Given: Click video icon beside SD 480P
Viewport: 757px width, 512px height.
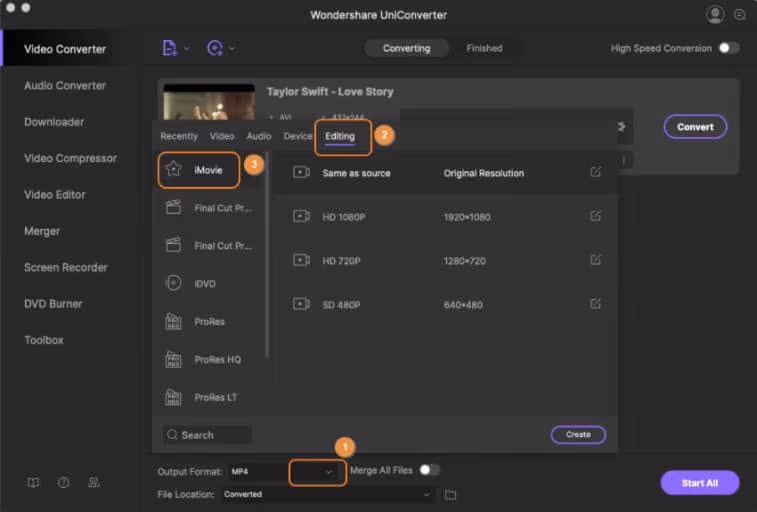Looking at the screenshot, I should tap(301, 304).
